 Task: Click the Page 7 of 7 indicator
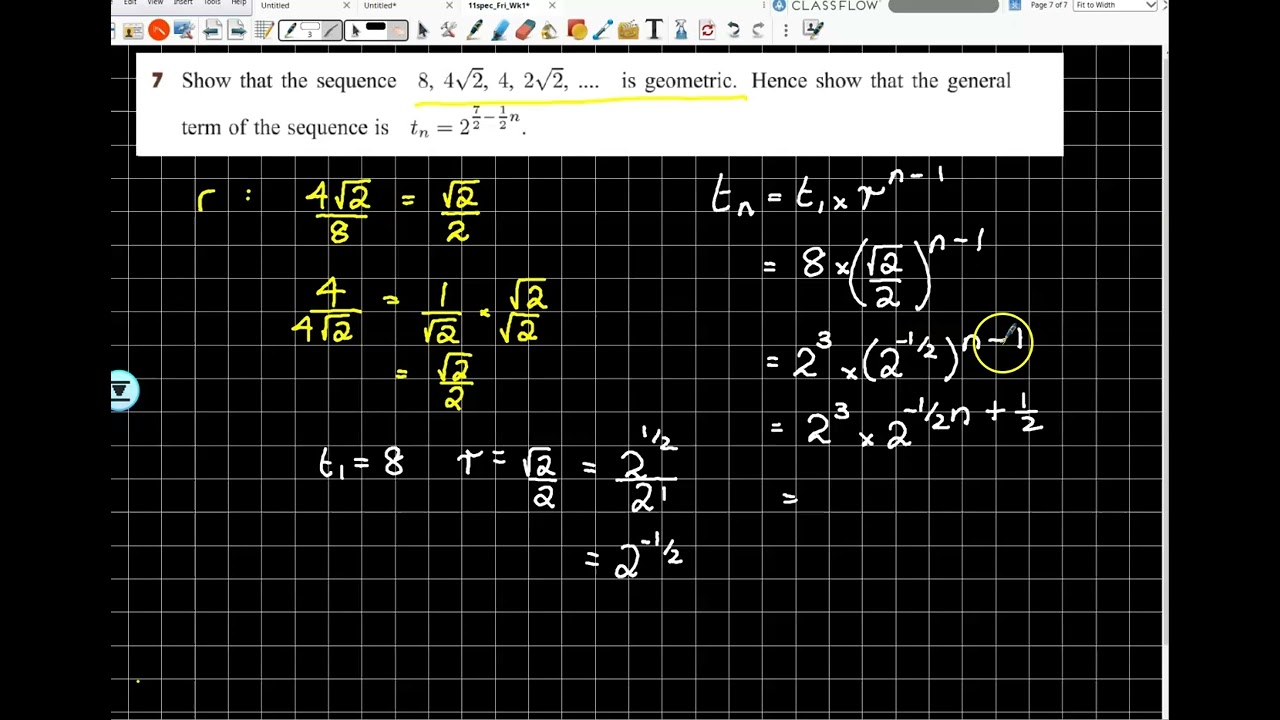1049,5
